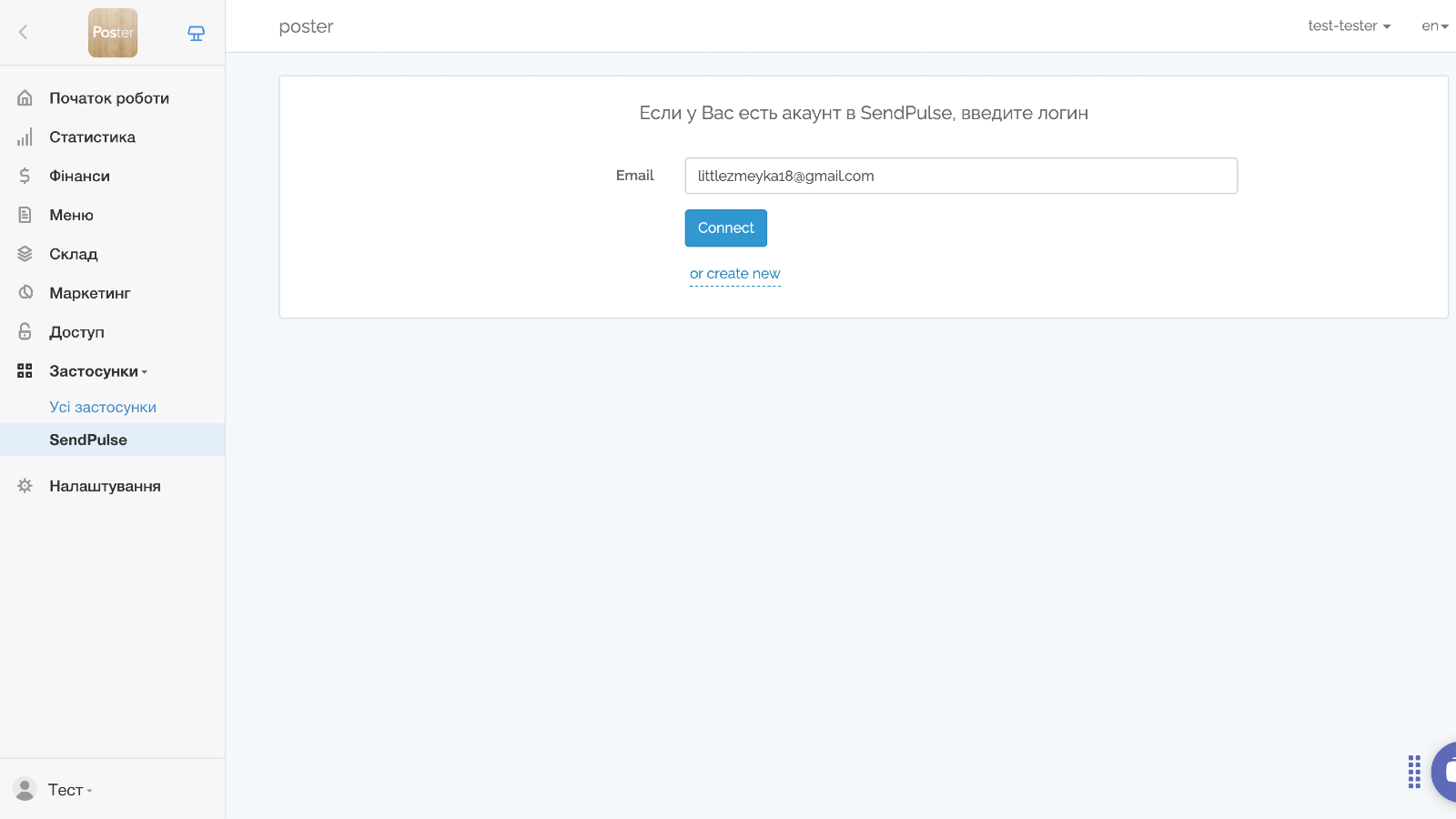Select the layers icon for Склад
Viewport: 1456px width, 819px height.
click(x=25, y=255)
